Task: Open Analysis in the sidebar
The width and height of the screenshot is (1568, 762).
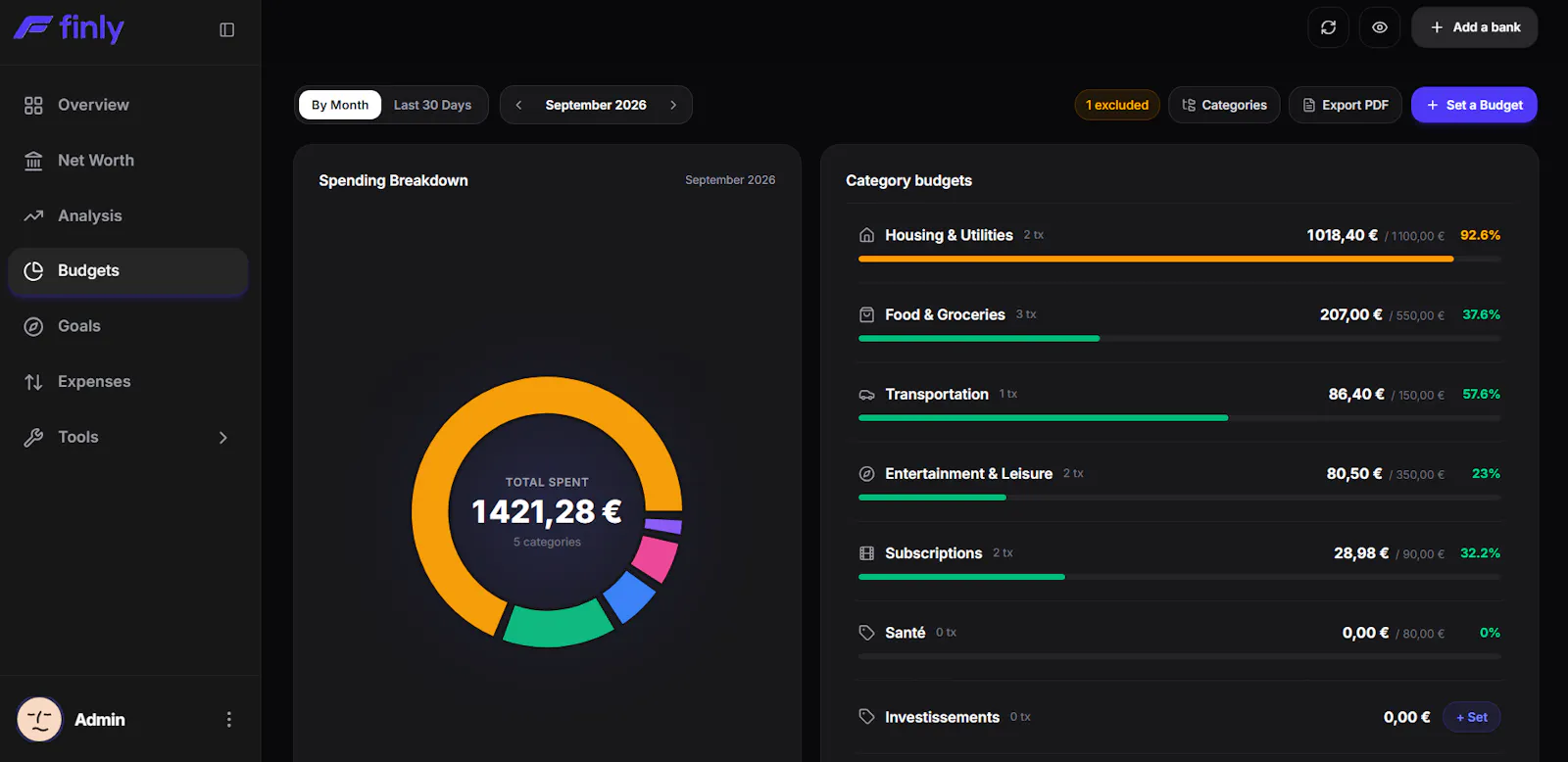Action: (128, 215)
